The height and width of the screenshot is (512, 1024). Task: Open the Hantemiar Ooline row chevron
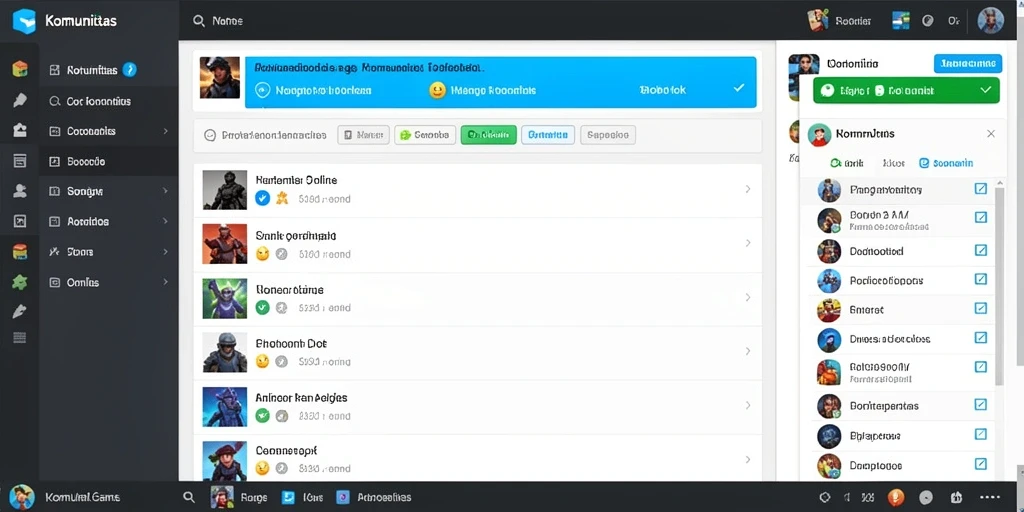point(748,189)
